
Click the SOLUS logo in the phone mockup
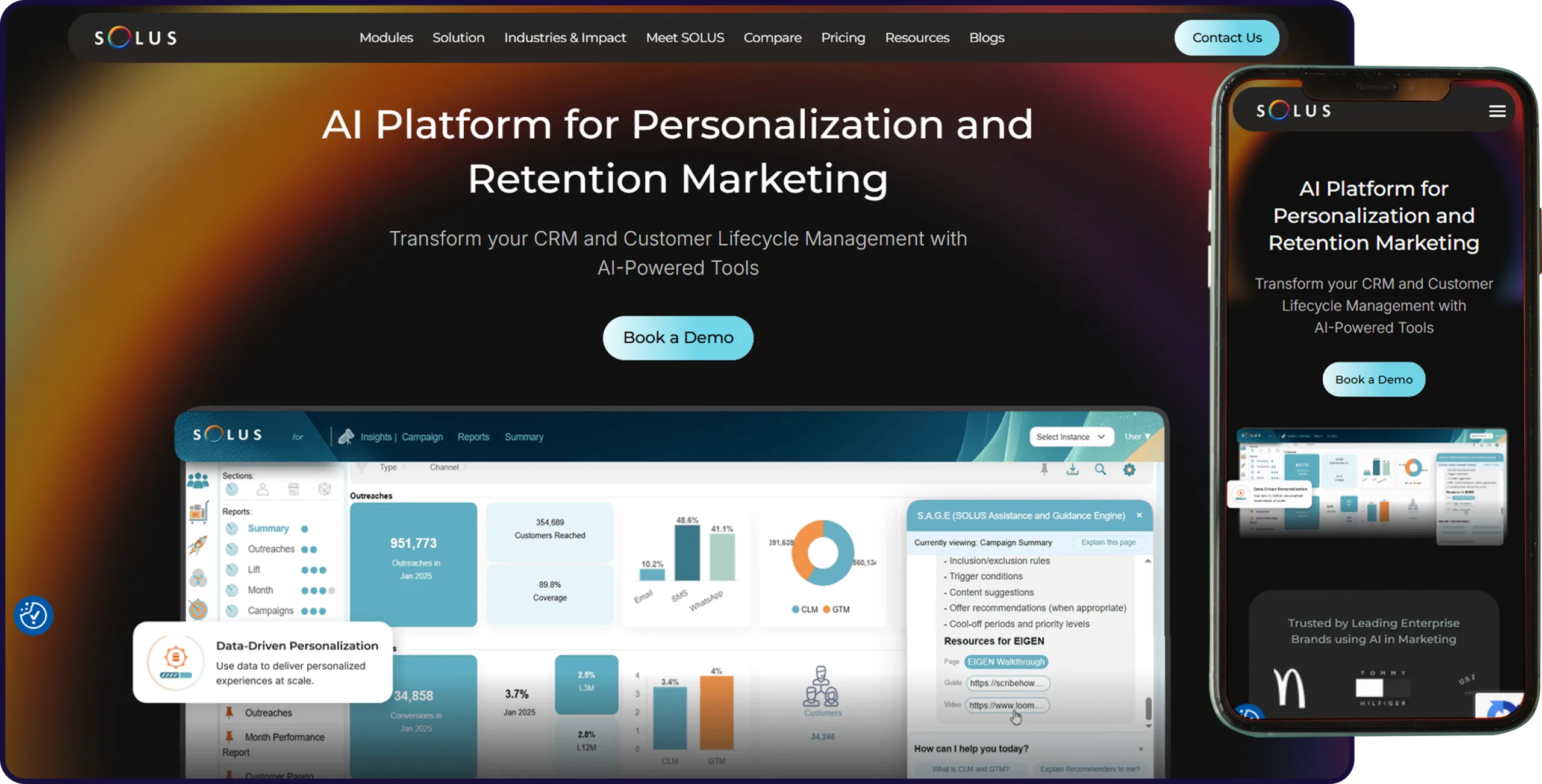(1294, 111)
